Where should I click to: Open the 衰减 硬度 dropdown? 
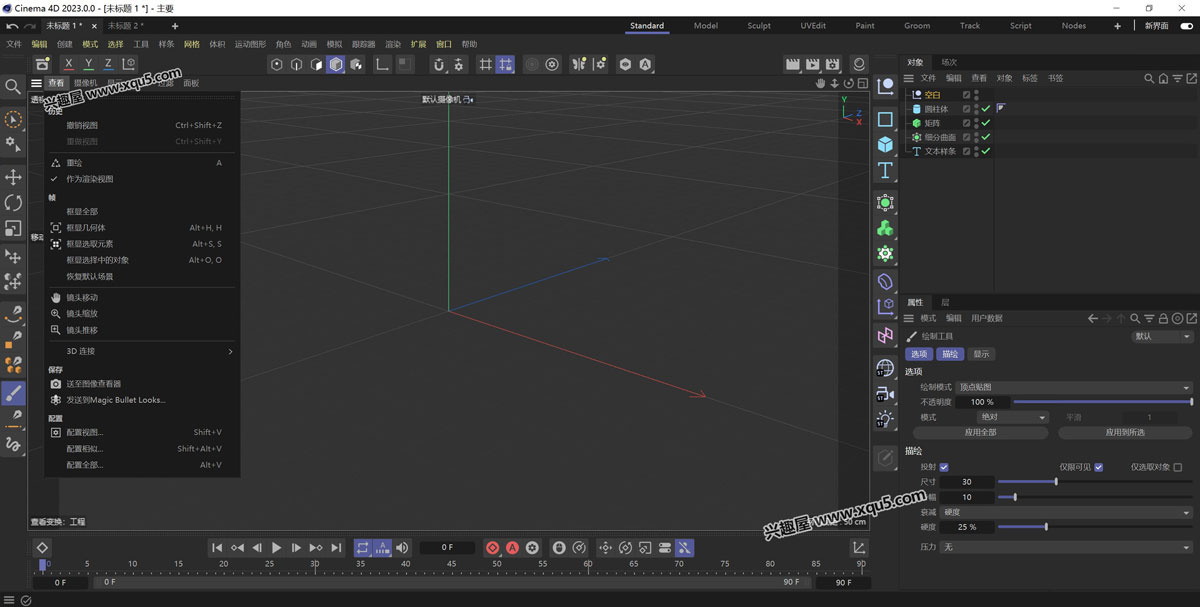tap(1067, 512)
